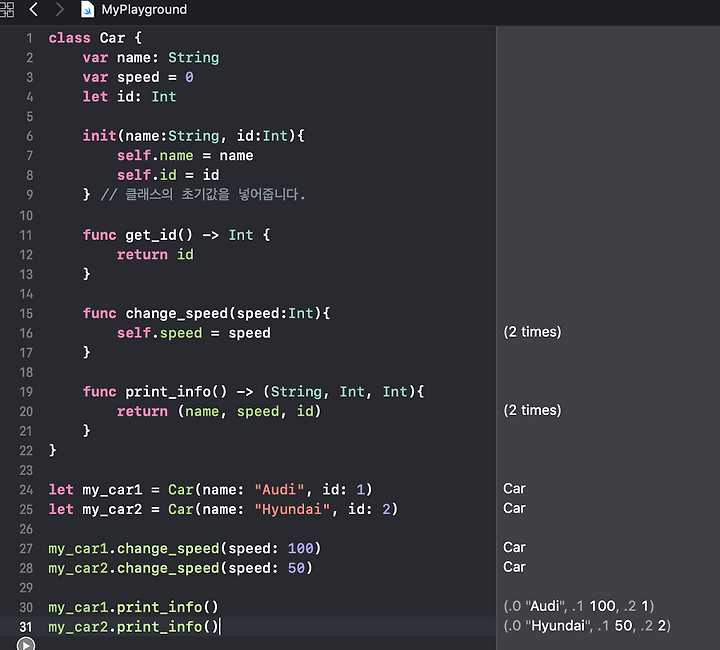Click the first (2 times) result on line 16
720x650 pixels.
coord(532,332)
